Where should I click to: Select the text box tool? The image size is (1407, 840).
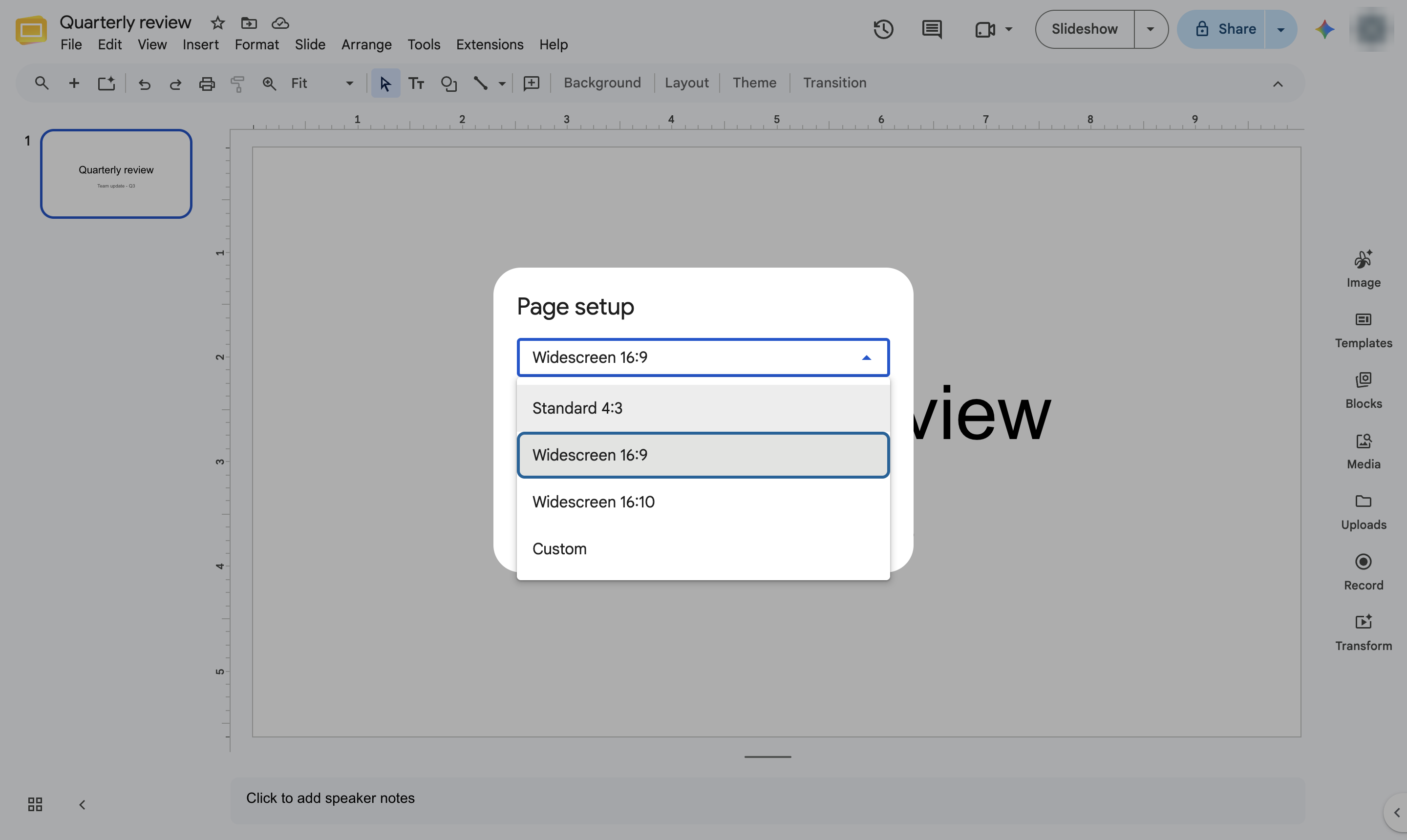click(416, 84)
